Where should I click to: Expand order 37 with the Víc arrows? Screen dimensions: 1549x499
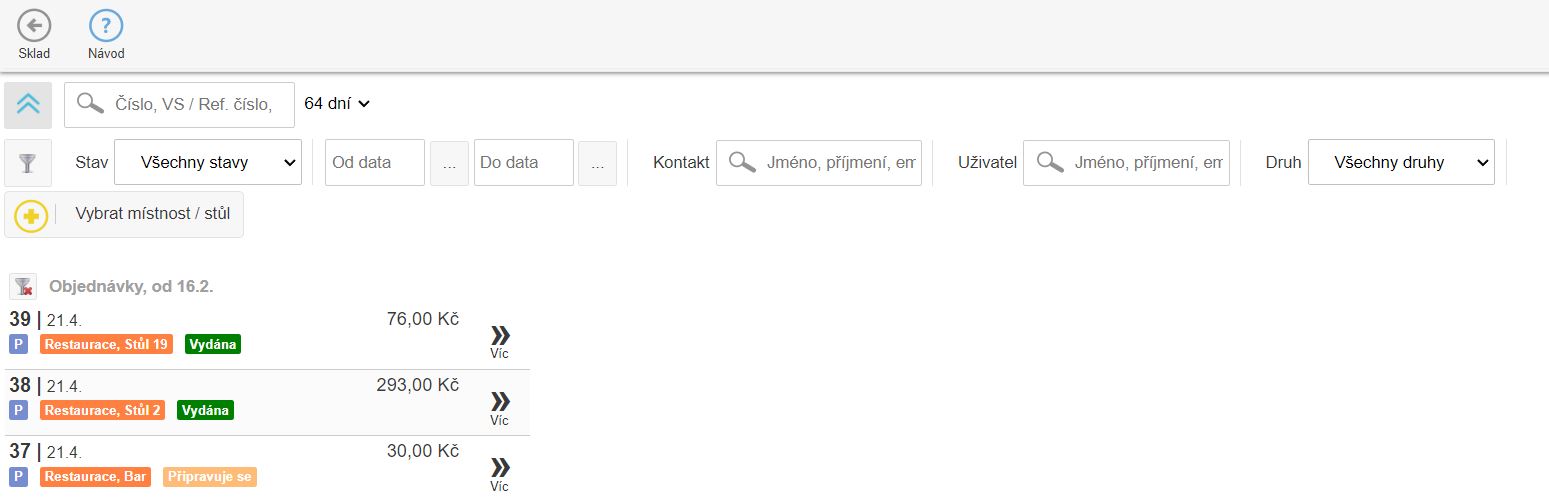[500, 471]
